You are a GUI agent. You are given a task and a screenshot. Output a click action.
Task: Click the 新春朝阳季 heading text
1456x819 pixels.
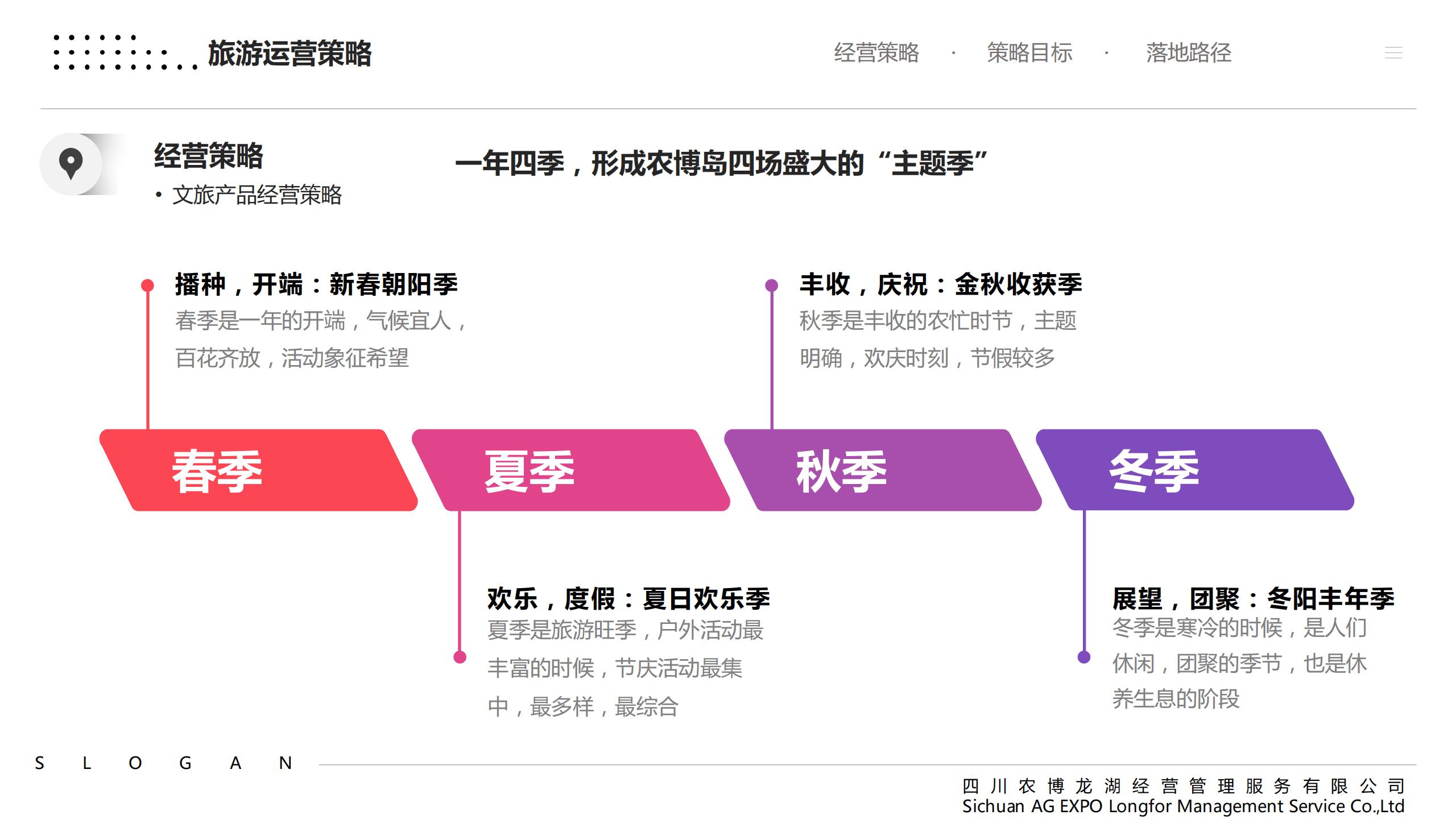(394, 284)
